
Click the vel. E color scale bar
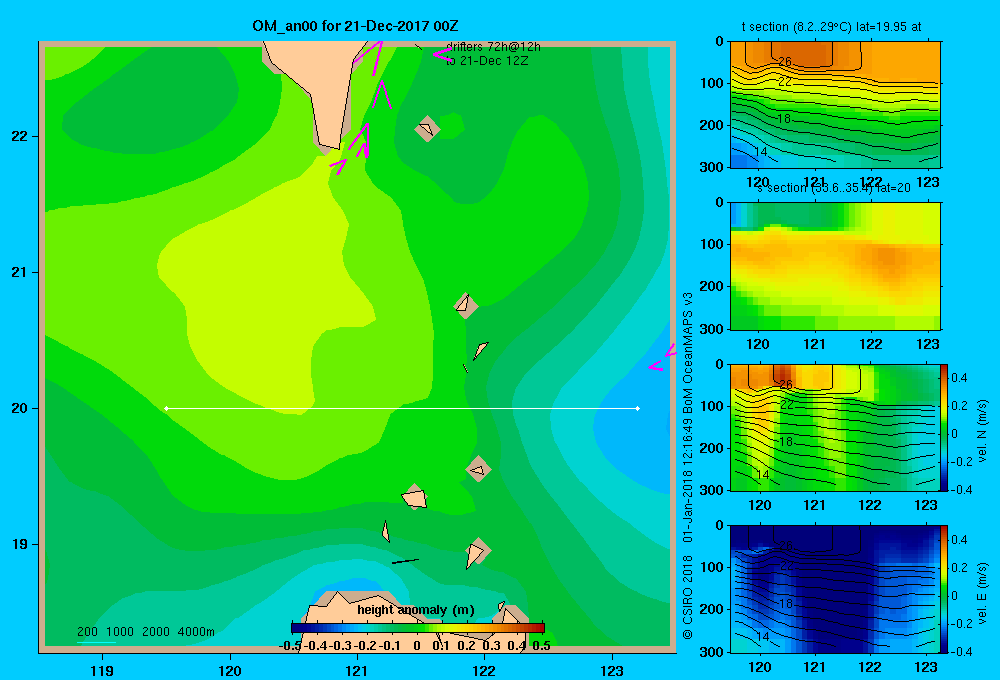945,589
